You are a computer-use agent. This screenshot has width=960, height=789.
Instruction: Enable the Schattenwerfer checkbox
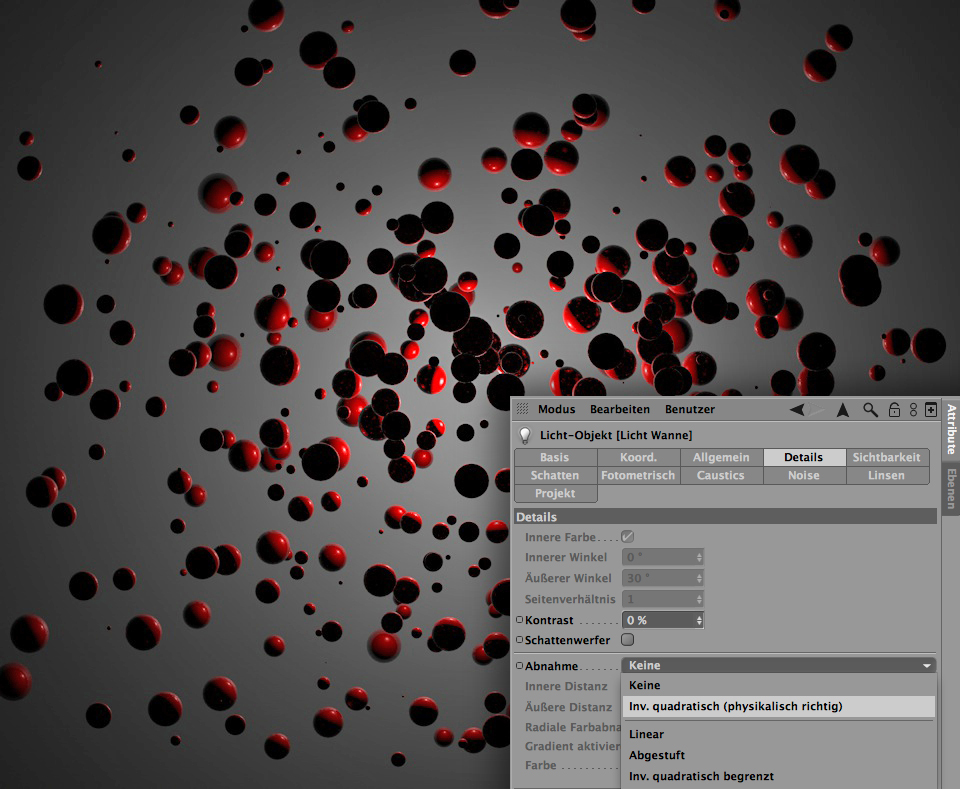[628, 639]
